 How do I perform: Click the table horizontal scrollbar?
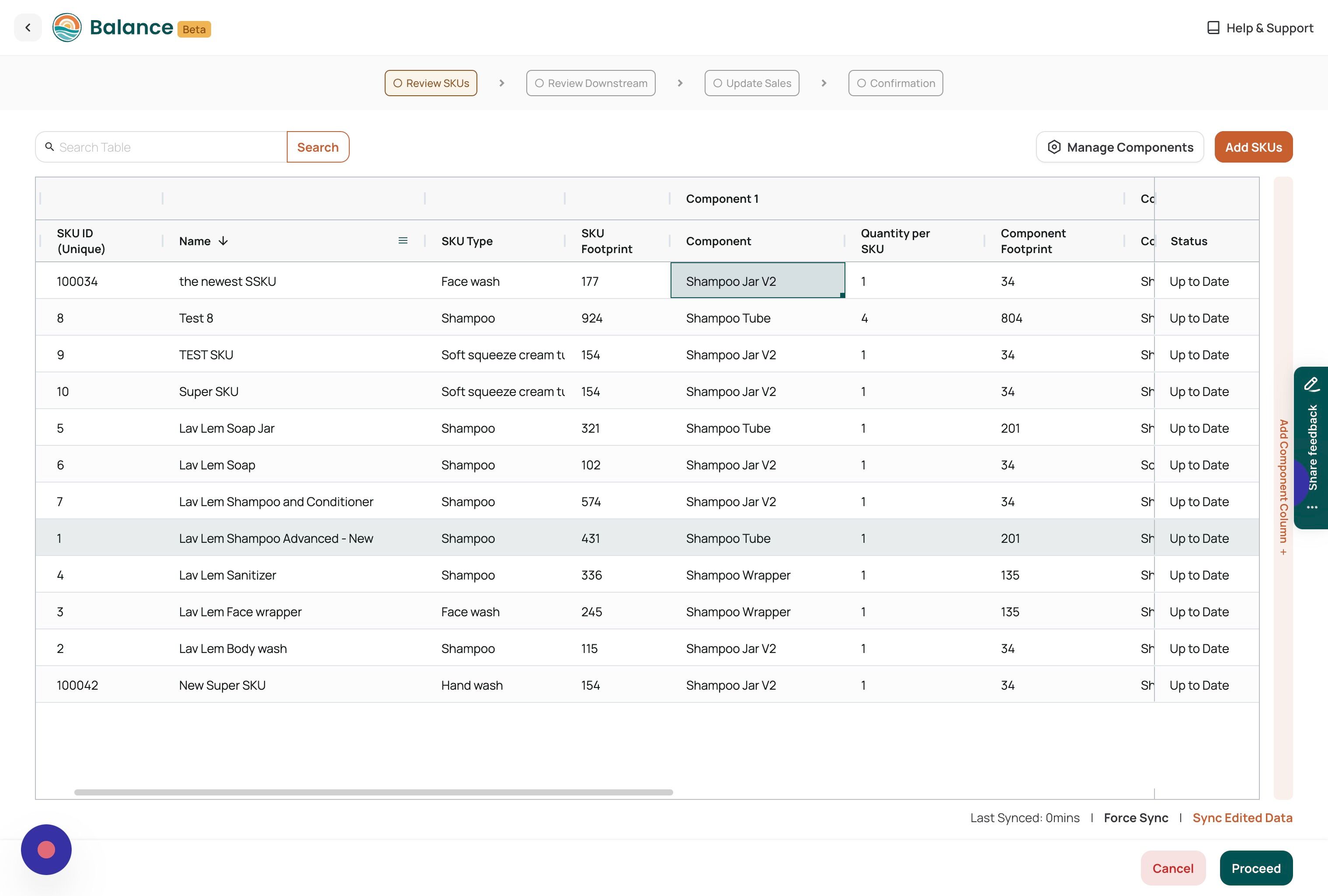(373, 792)
